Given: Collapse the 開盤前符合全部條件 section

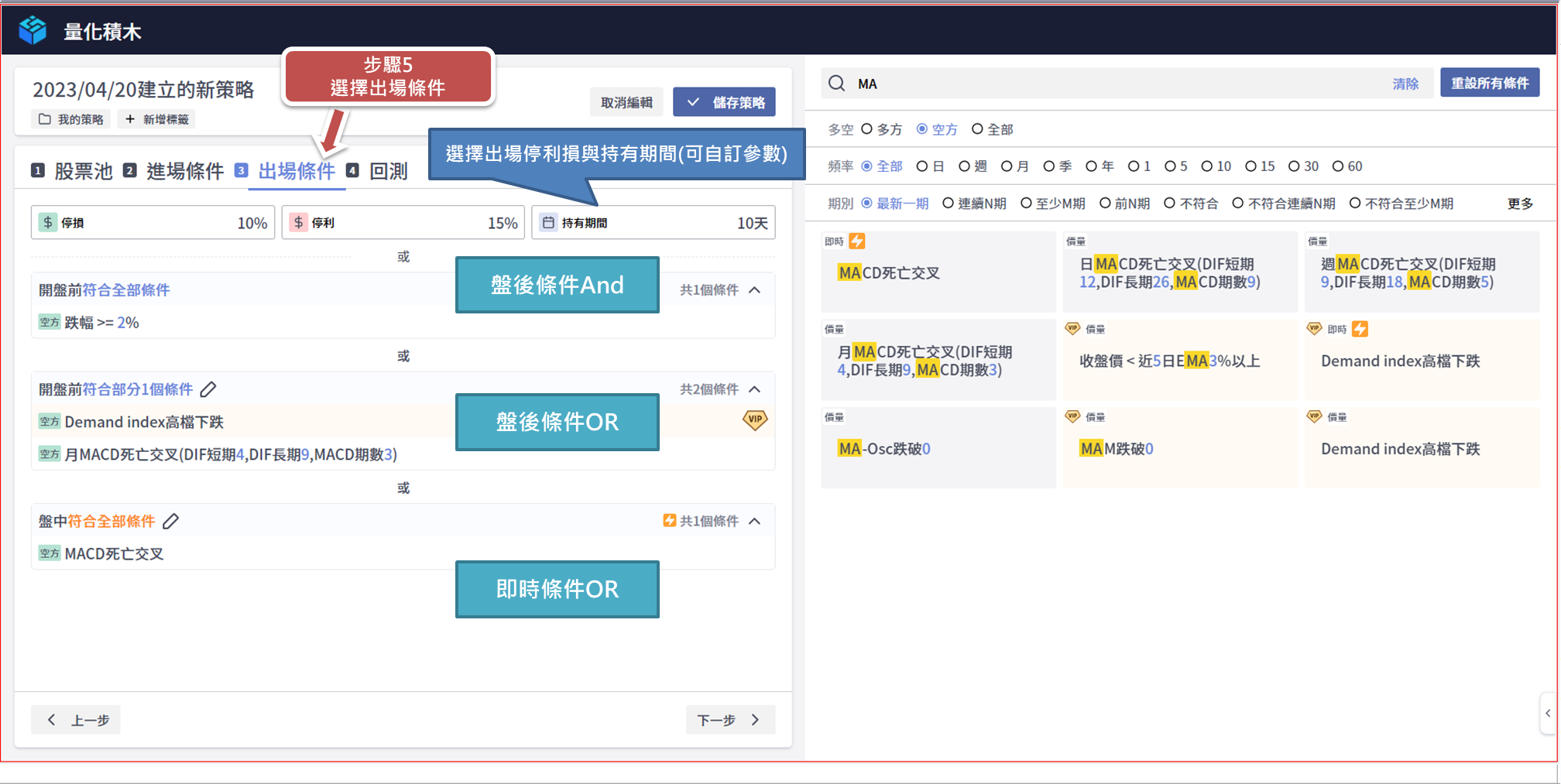Looking at the screenshot, I should [755, 290].
